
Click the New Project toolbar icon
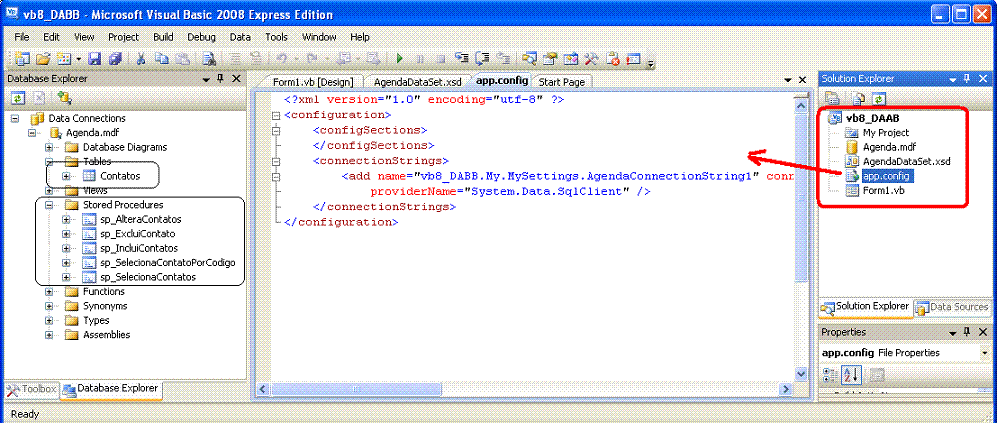point(22,59)
